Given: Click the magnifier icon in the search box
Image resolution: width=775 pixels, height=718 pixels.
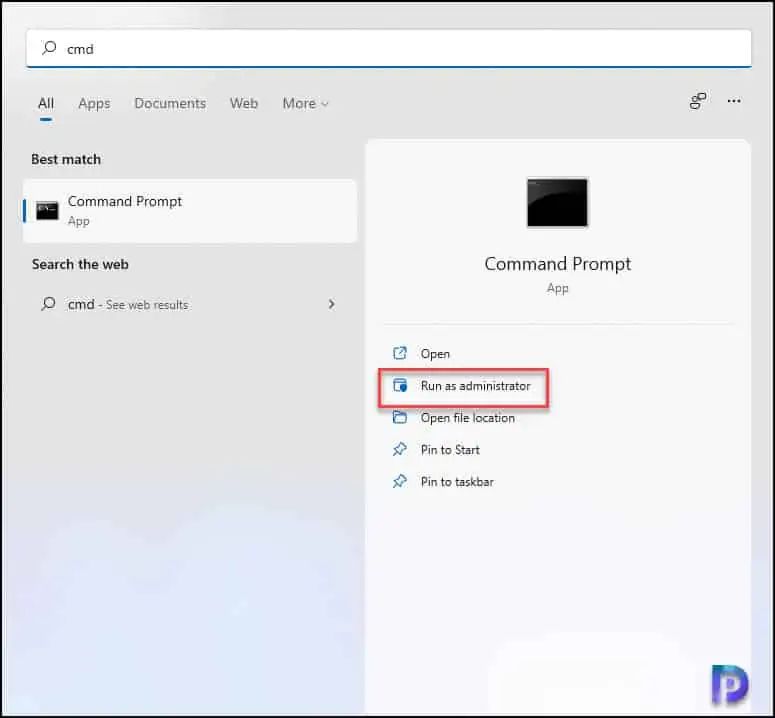Looking at the screenshot, I should coord(49,48).
